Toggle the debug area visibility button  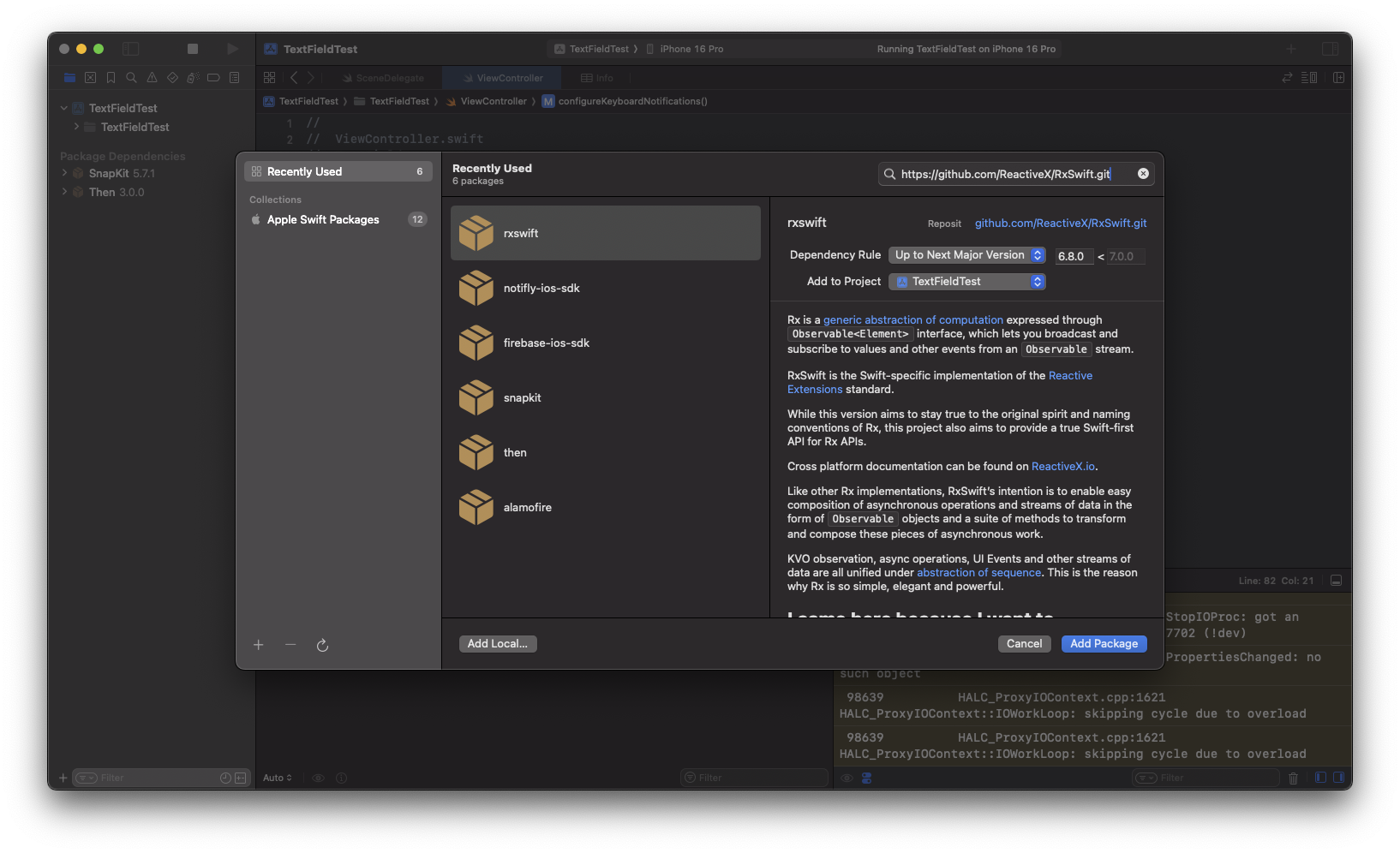click(x=1336, y=581)
